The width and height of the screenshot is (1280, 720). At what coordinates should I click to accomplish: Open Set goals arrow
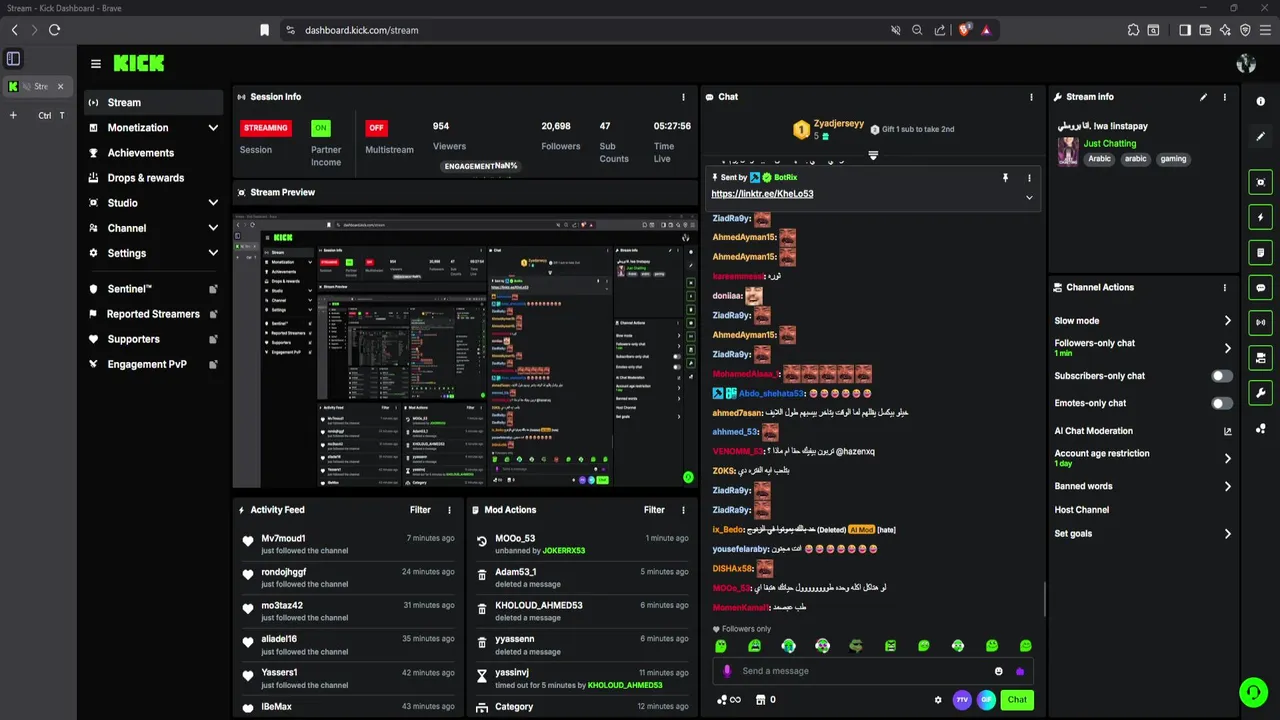[x=1227, y=534]
